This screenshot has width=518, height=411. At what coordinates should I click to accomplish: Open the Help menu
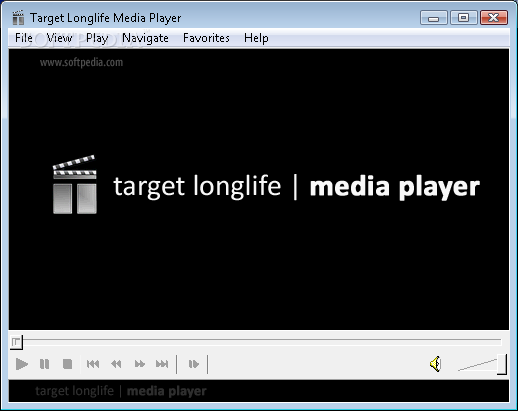tap(256, 38)
